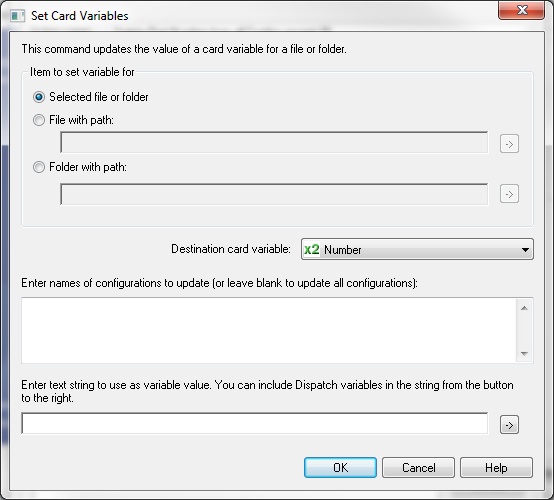Open the Help button

click(x=496, y=467)
